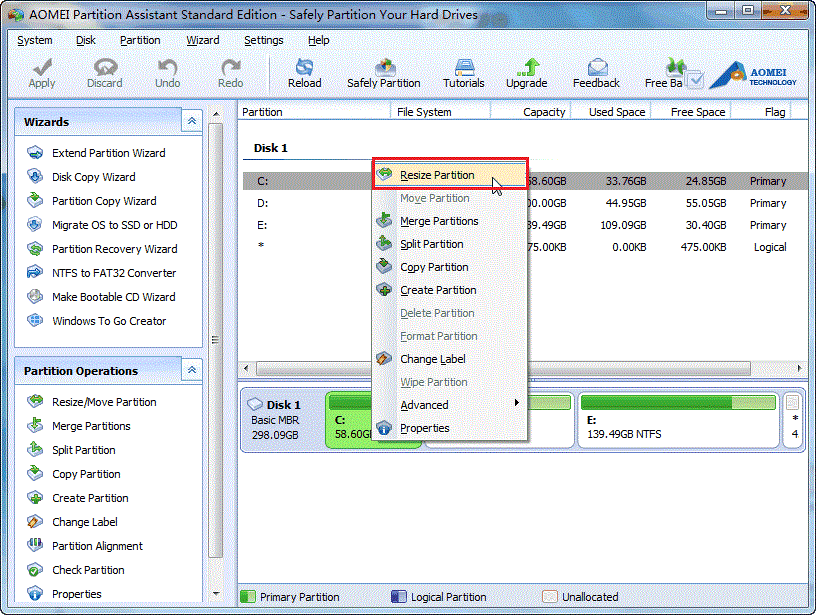Open the System menu
This screenshot has height=615, width=816.
point(34,40)
